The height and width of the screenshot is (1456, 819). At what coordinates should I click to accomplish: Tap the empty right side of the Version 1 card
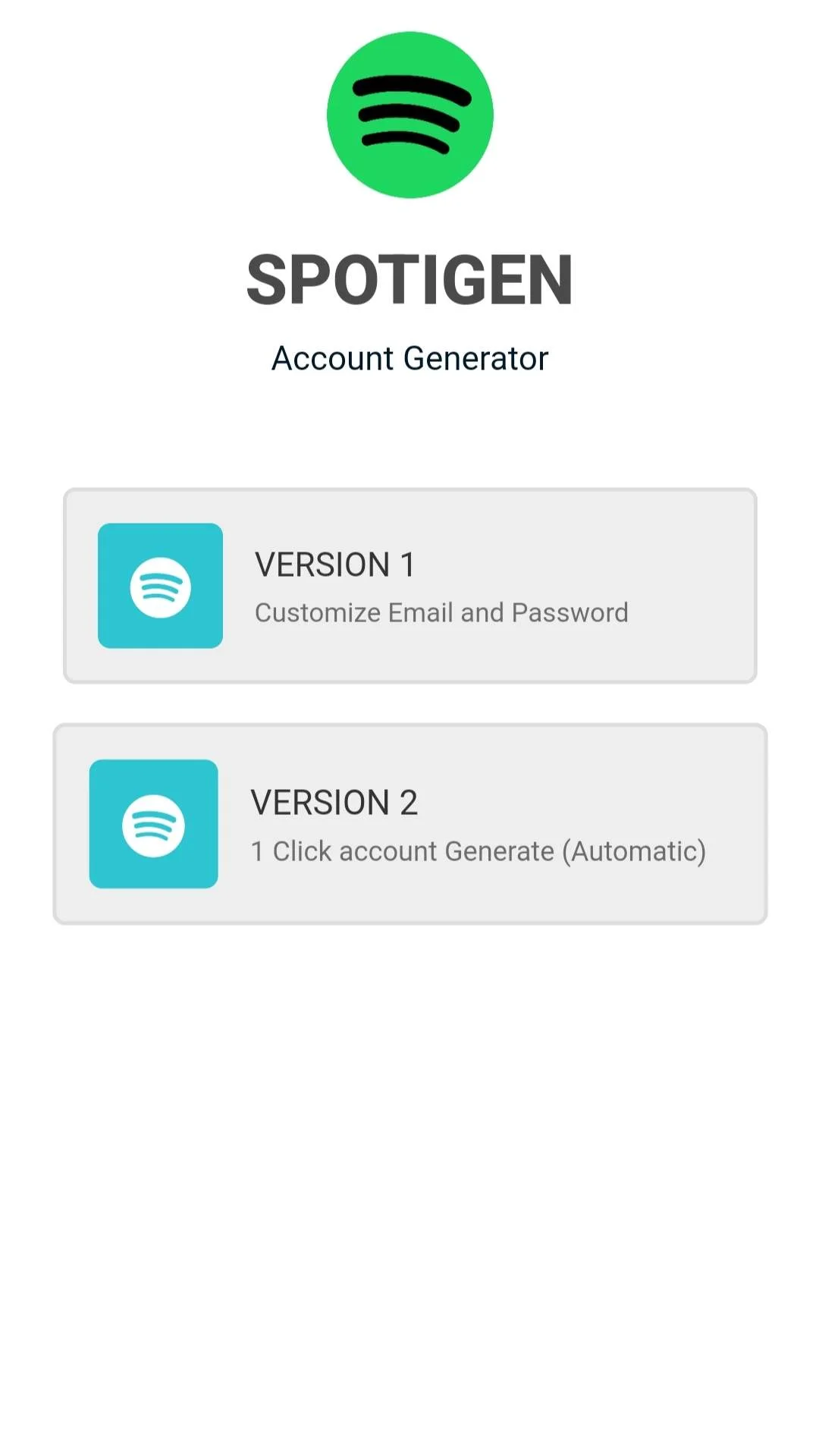click(x=694, y=586)
